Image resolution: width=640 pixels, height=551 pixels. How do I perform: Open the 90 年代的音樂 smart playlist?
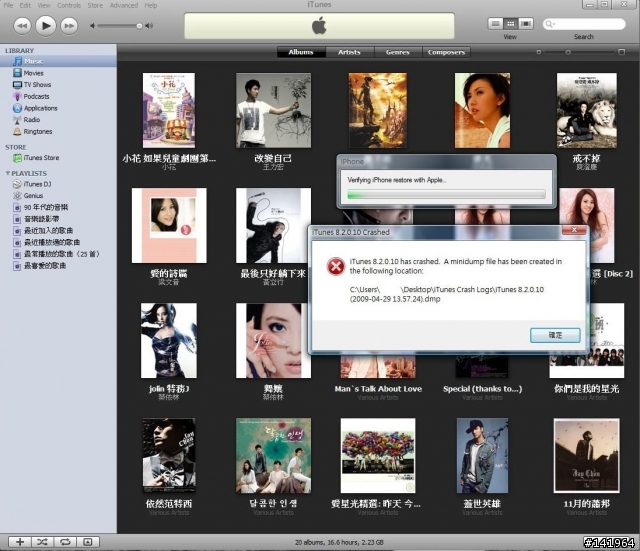point(58,207)
